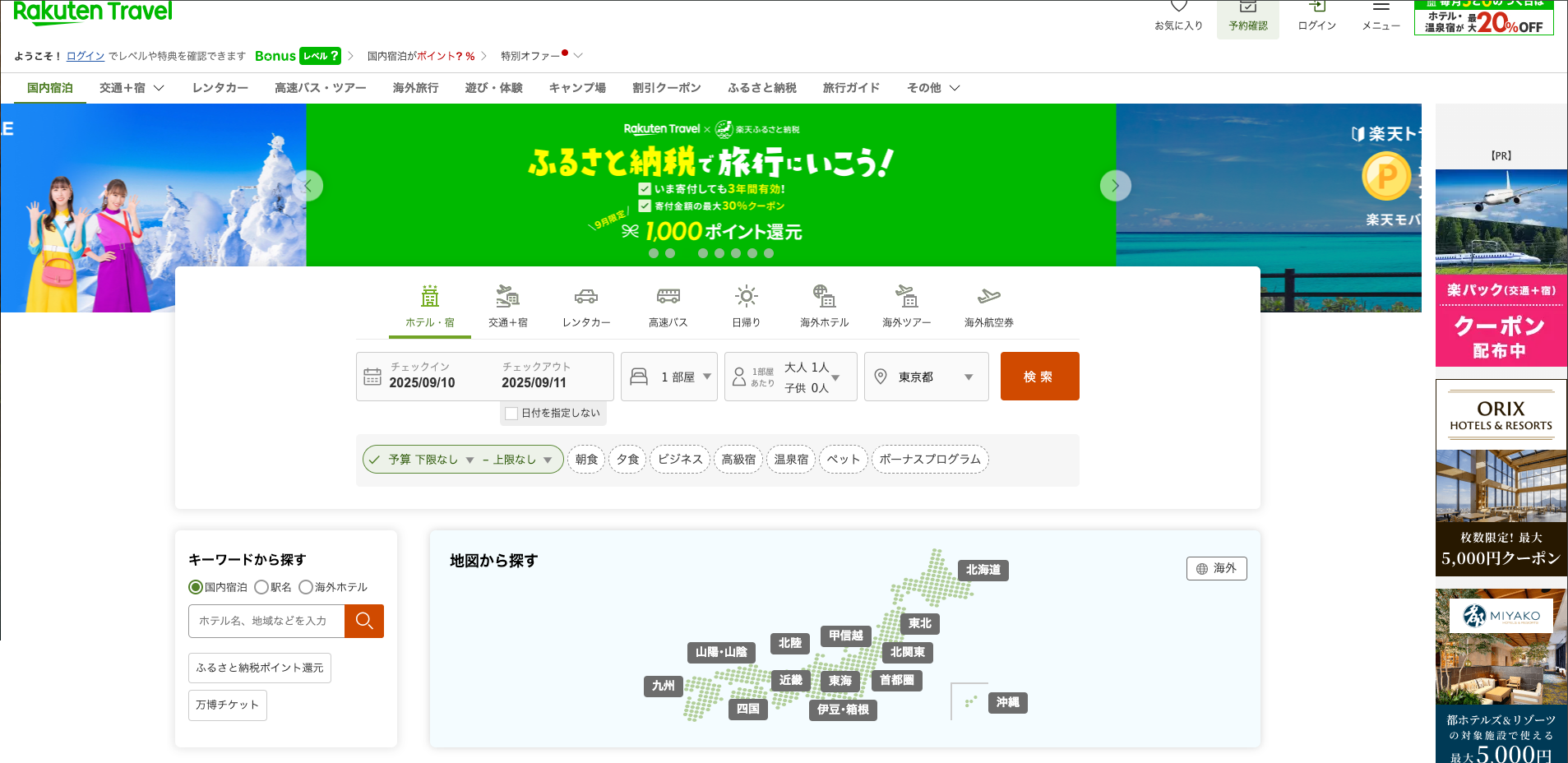Open the Day Trip (日帰り) sun icon
The height and width of the screenshot is (763, 1568).
[x=746, y=297]
